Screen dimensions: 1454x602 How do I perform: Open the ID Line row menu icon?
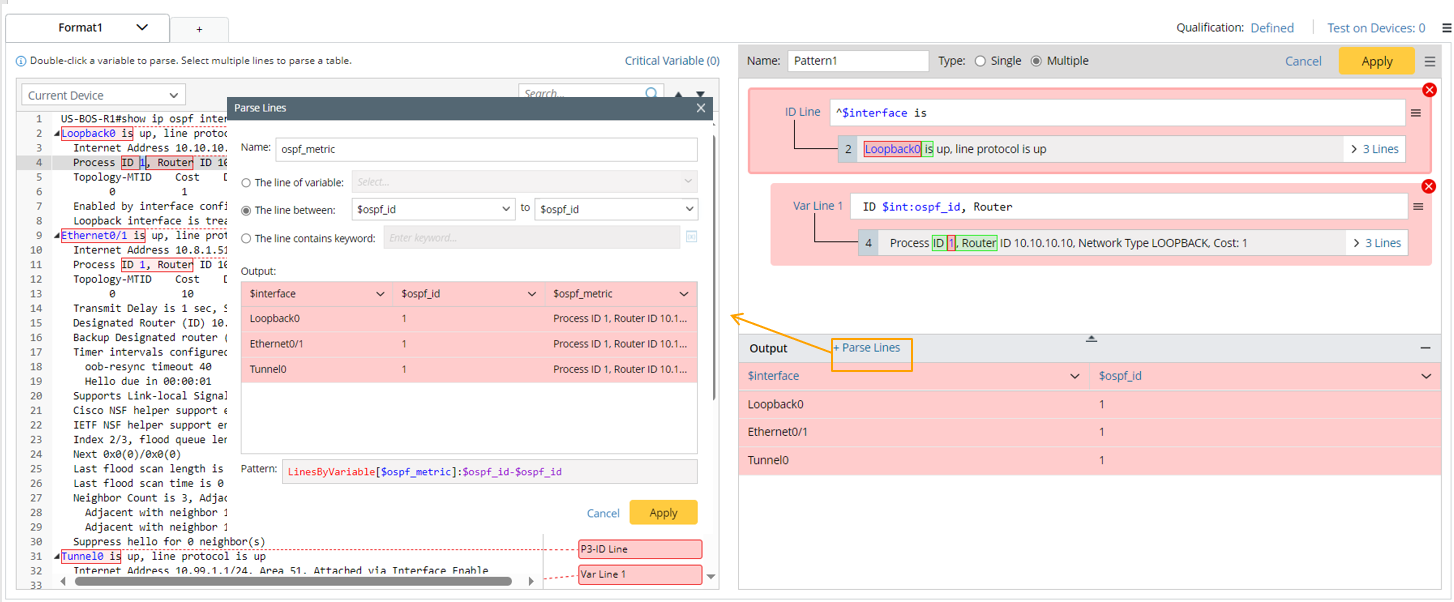(x=1416, y=114)
